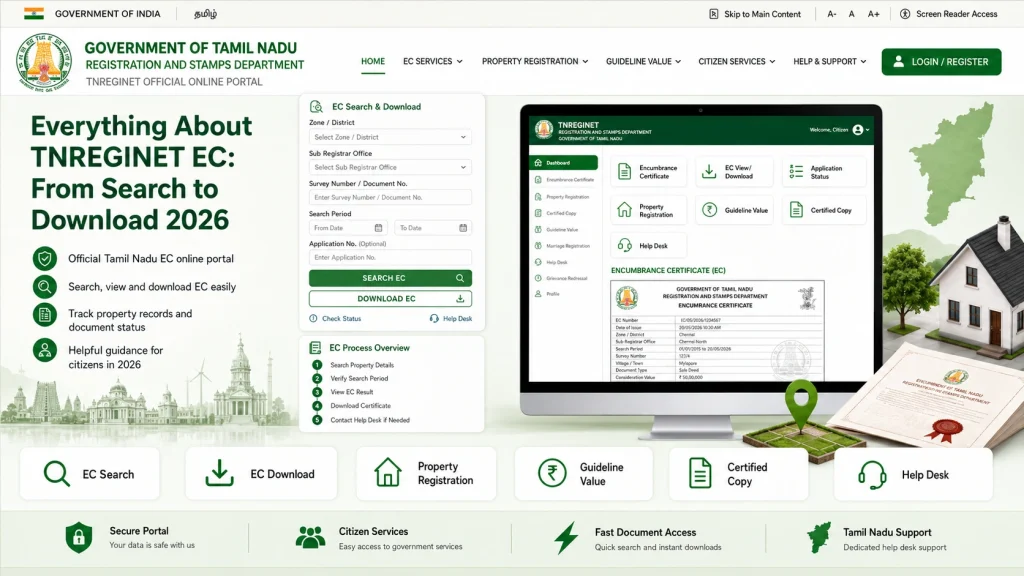
Task: Click the Enter Application No. field
Action: pyautogui.click(x=390, y=257)
